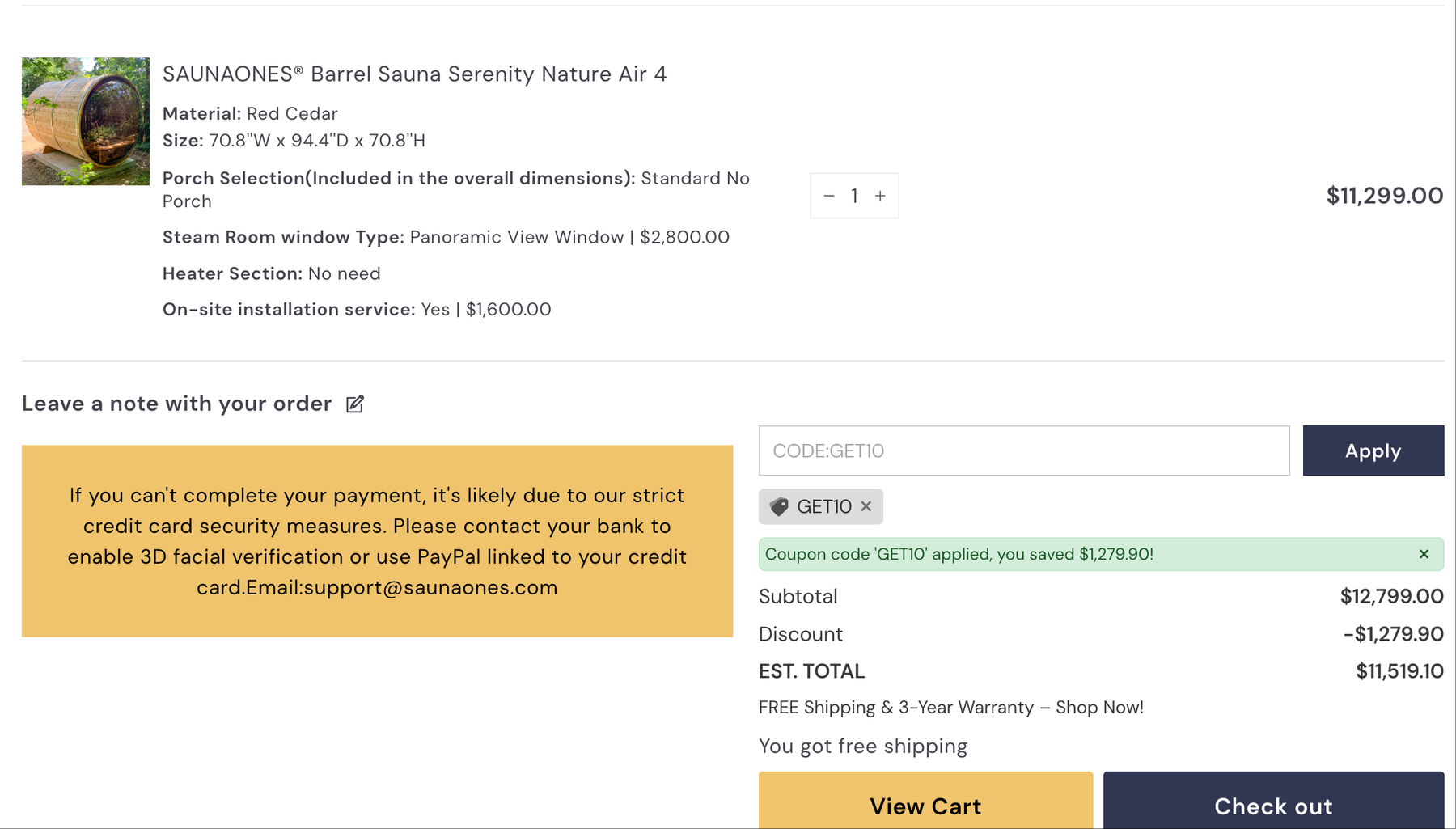Click the support@saunaones.com email text
The height and width of the screenshot is (829, 1456).
430,587
